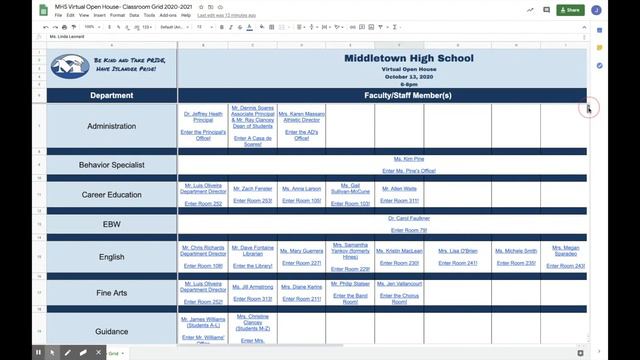This screenshot has width=640, height=360.
Task: Open the borders options
Action: point(271,27)
